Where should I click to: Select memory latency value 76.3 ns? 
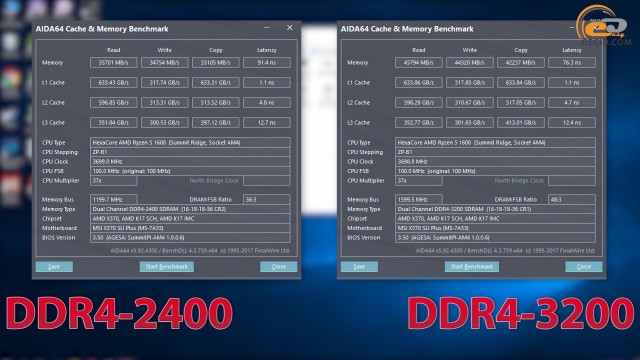tap(572, 62)
